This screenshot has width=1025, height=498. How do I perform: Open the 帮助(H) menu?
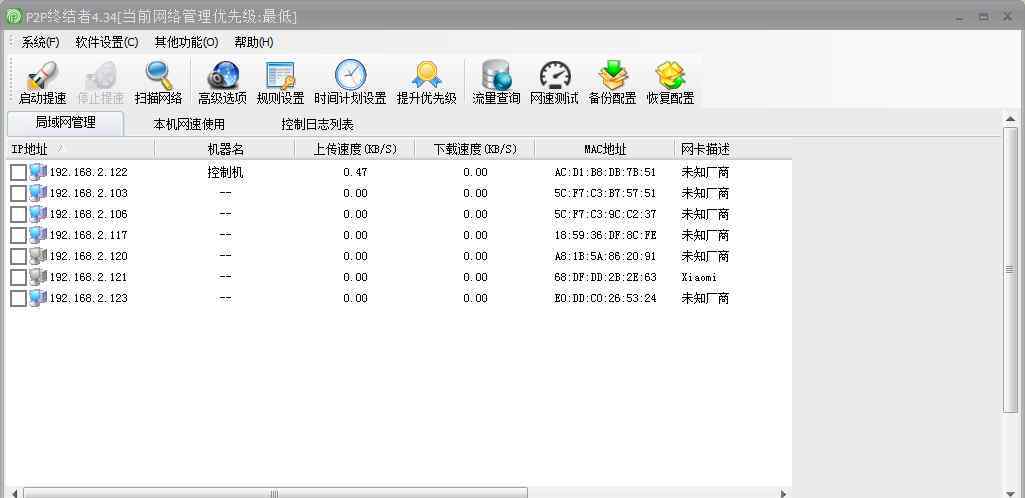pyautogui.click(x=254, y=42)
